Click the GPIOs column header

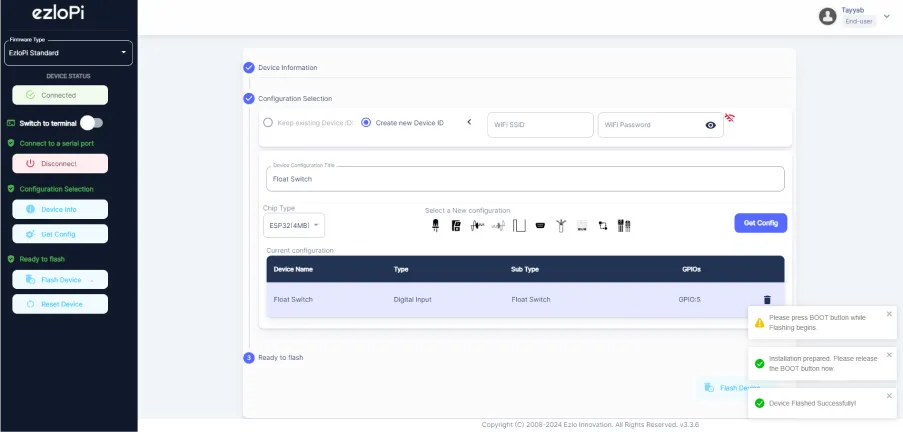(x=691, y=269)
